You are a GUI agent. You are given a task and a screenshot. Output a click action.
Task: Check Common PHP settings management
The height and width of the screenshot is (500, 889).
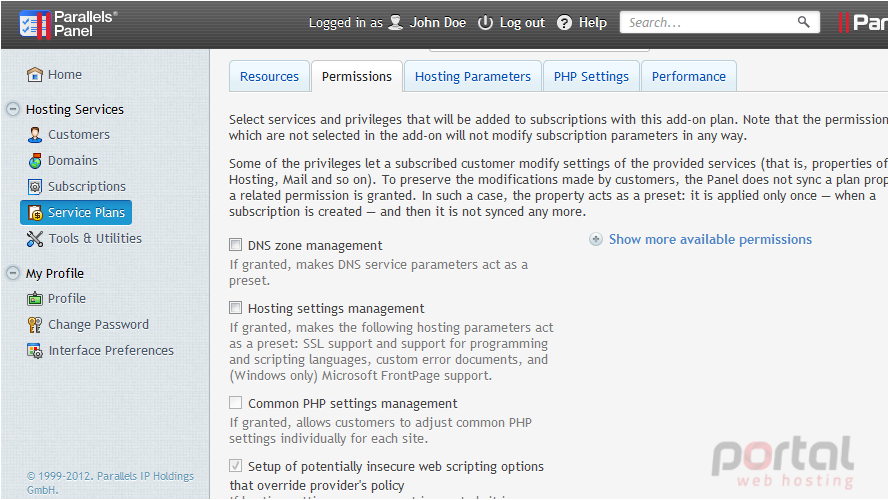[x=235, y=402]
